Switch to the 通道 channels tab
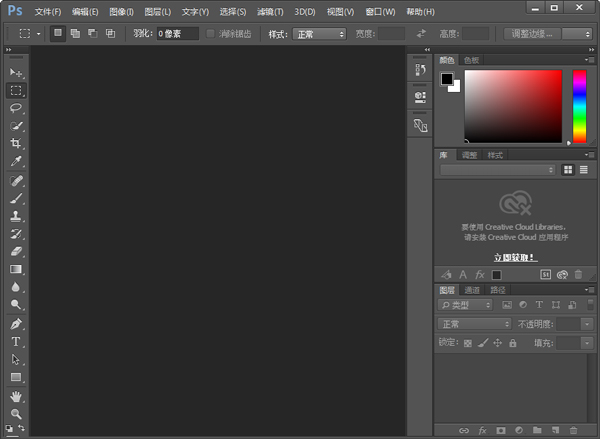Image resolution: width=600 pixels, height=439 pixels. (x=473, y=290)
